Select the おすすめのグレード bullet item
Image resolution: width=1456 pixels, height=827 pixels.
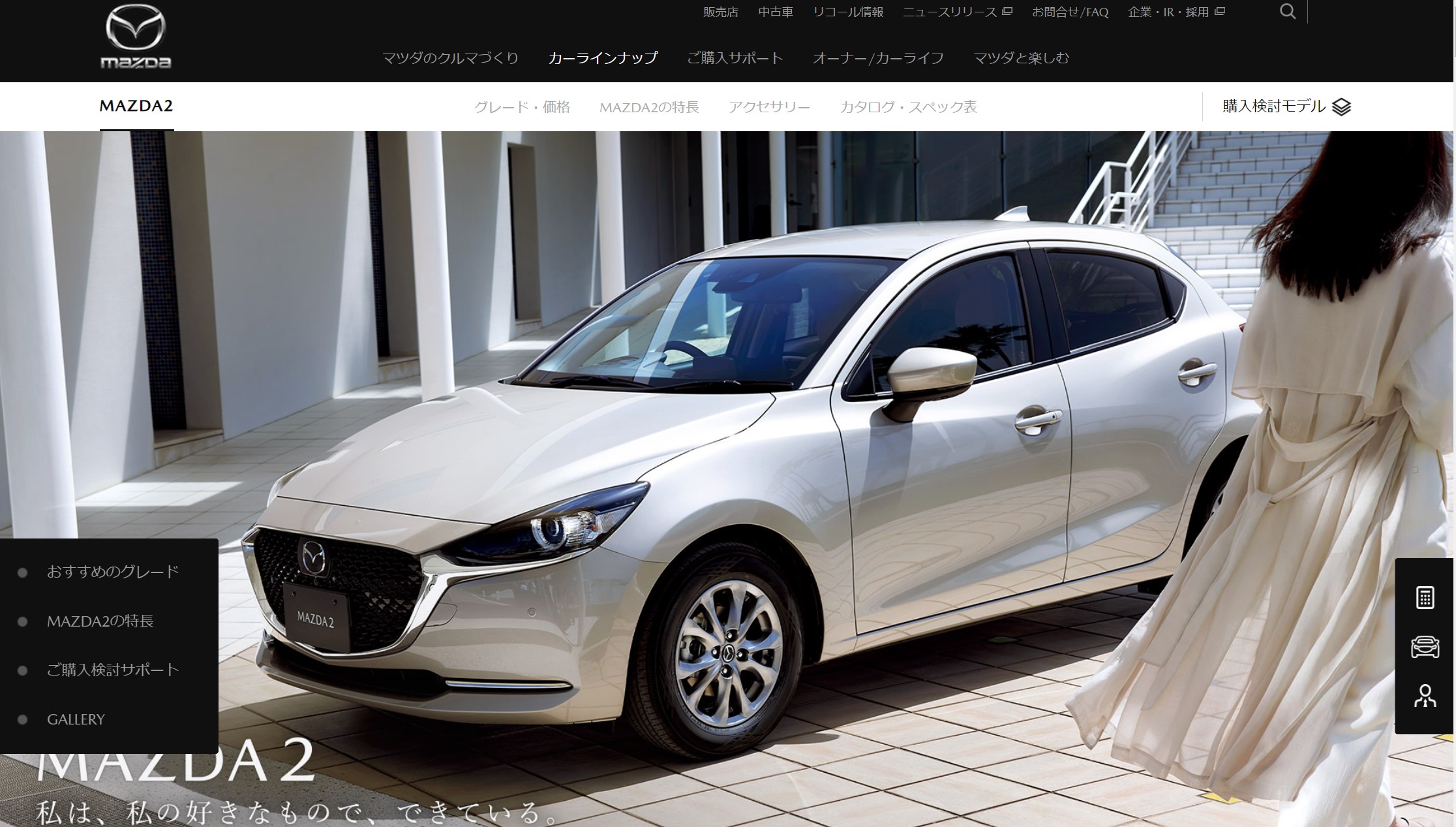tap(112, 572)
